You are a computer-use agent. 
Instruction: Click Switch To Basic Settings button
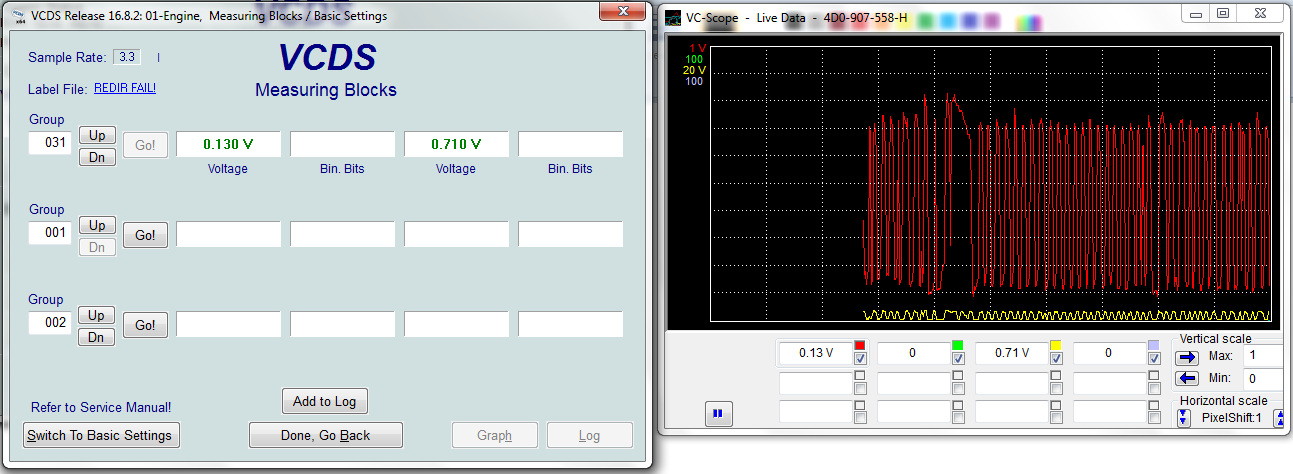pyautogui.click(x=99, y=435)
